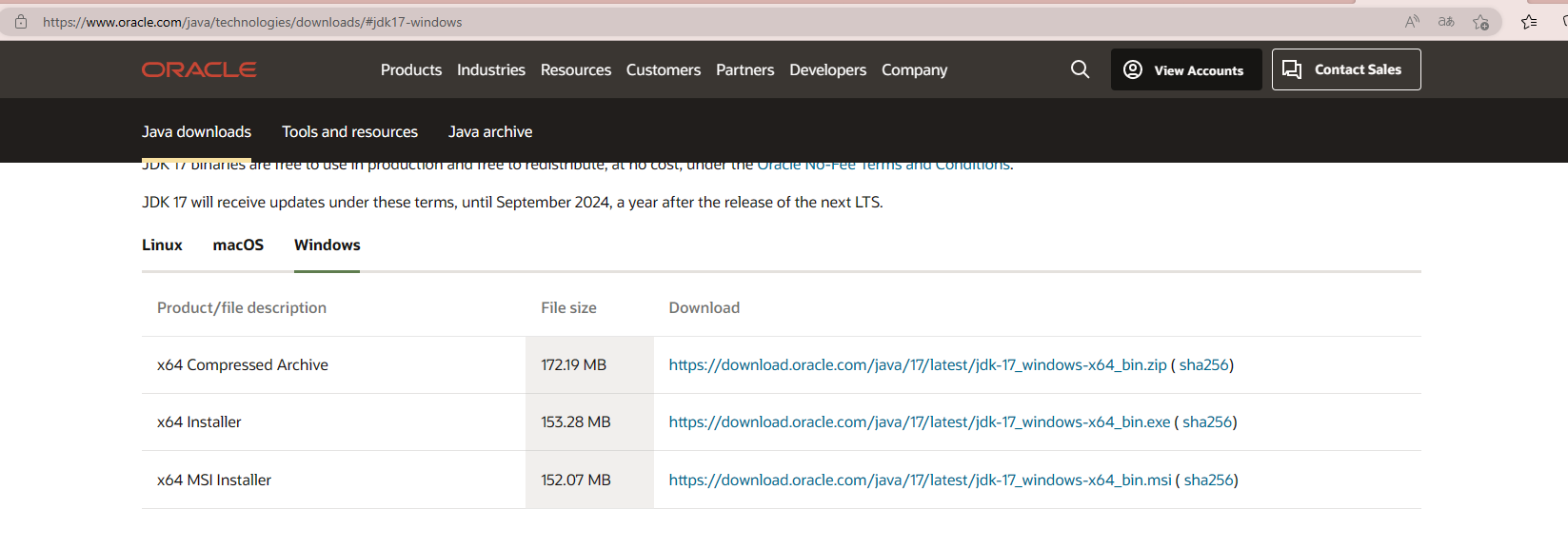Click the Download column header

coord(705,307)
